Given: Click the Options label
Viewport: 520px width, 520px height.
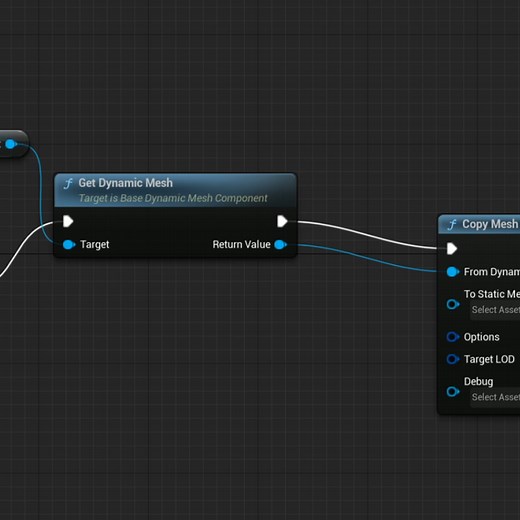Looking at the screenshot, I should coord(482,337).
